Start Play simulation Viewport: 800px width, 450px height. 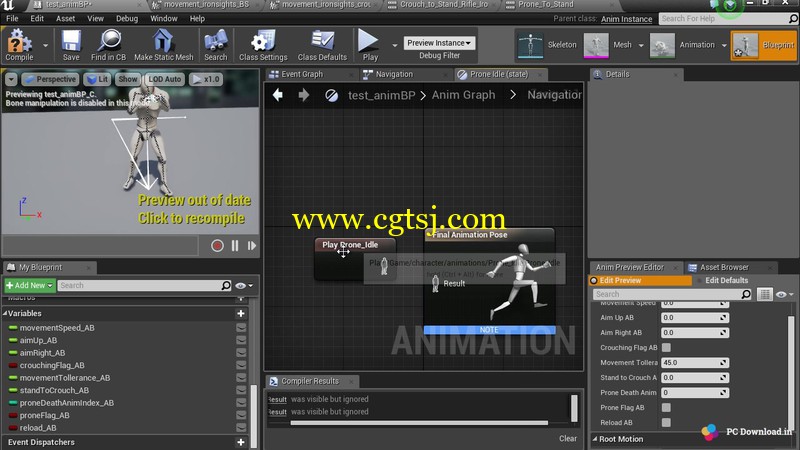[369, 45]
